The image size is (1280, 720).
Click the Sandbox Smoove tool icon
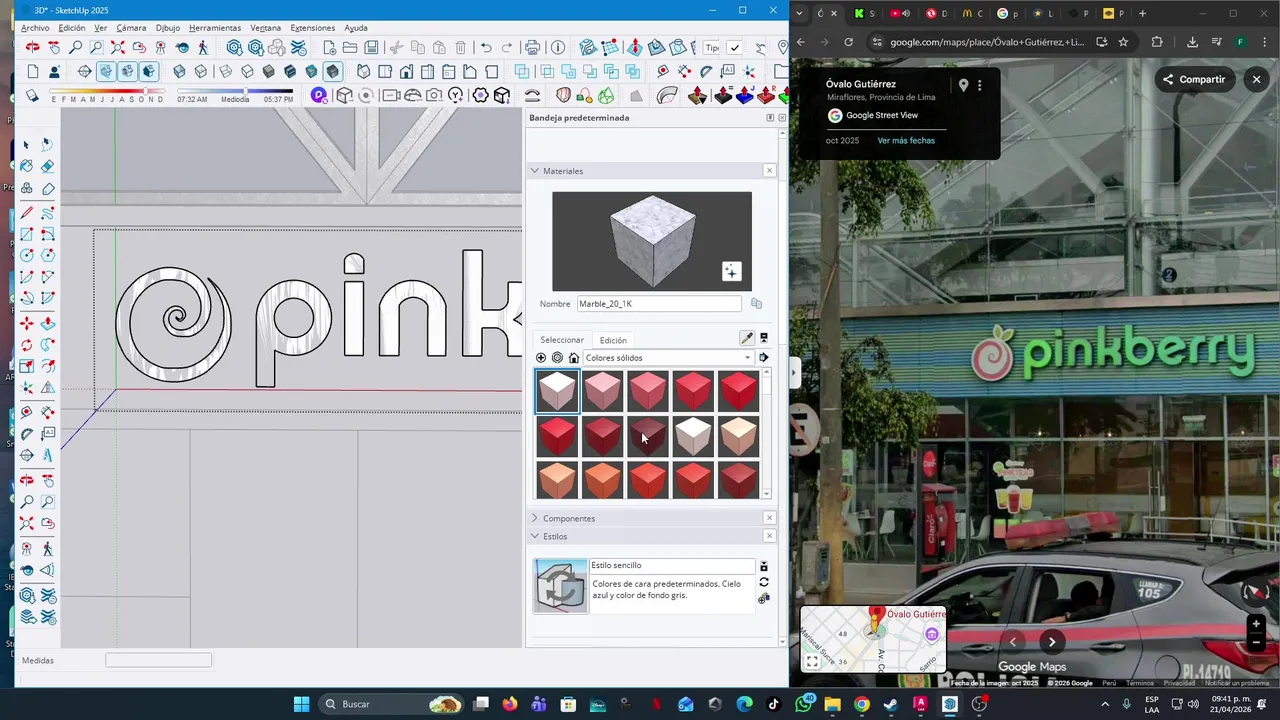pyautogui.click(x=634, y=47)
